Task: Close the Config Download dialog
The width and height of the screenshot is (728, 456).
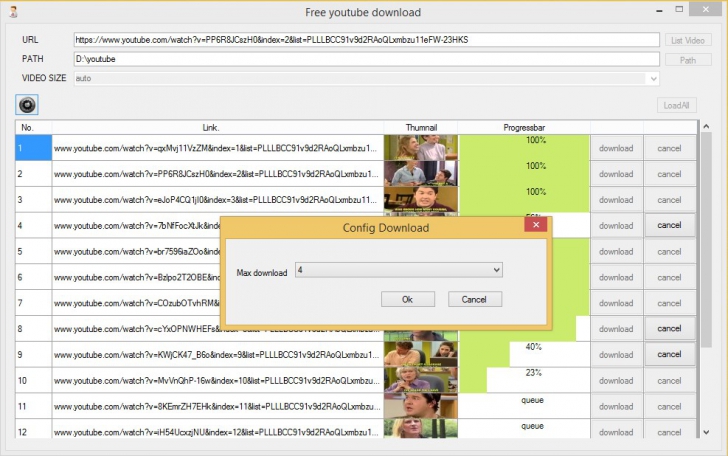Action: pos(536,225)
